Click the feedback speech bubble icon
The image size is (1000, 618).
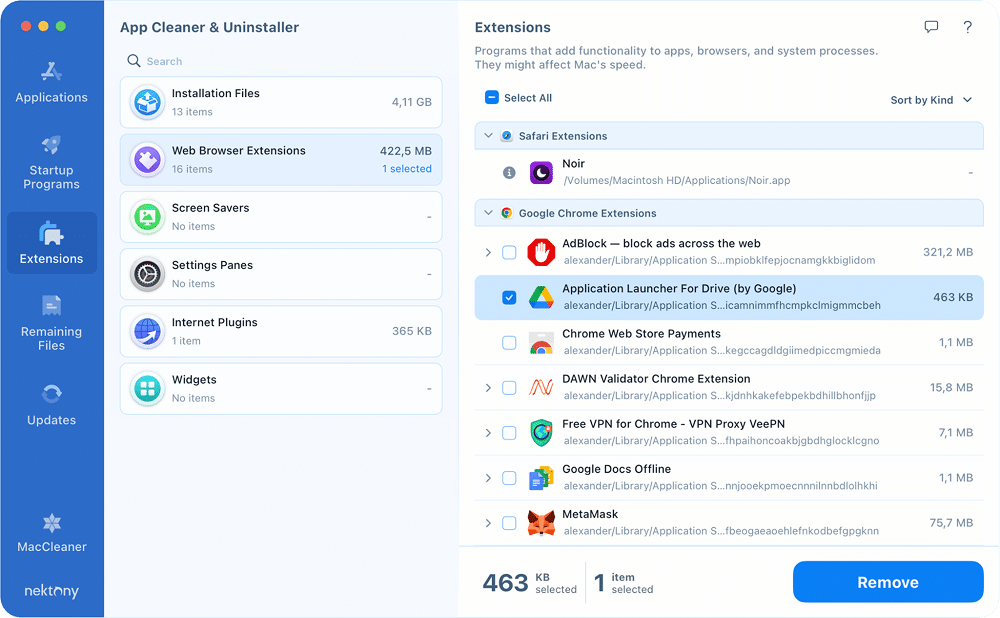pyautogui.click(x=931, y=28)
